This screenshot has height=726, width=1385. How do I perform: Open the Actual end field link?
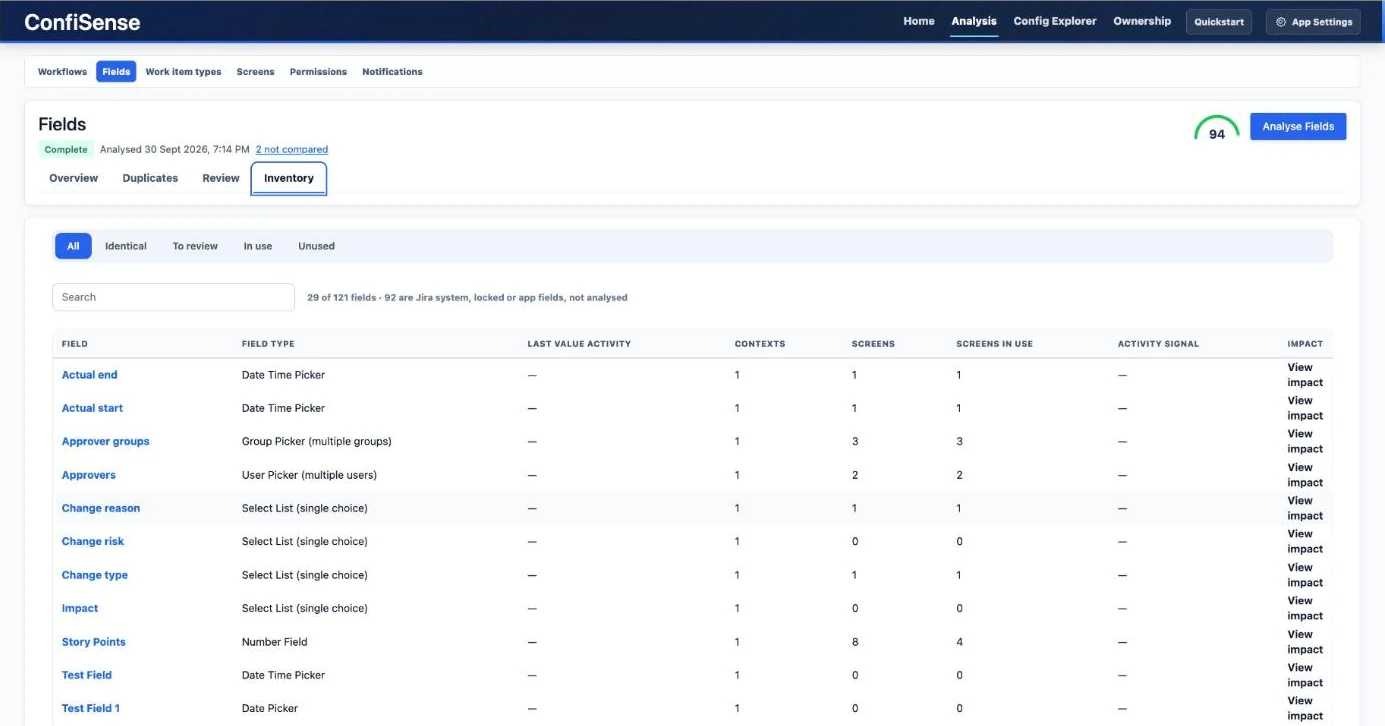[90, 375]
